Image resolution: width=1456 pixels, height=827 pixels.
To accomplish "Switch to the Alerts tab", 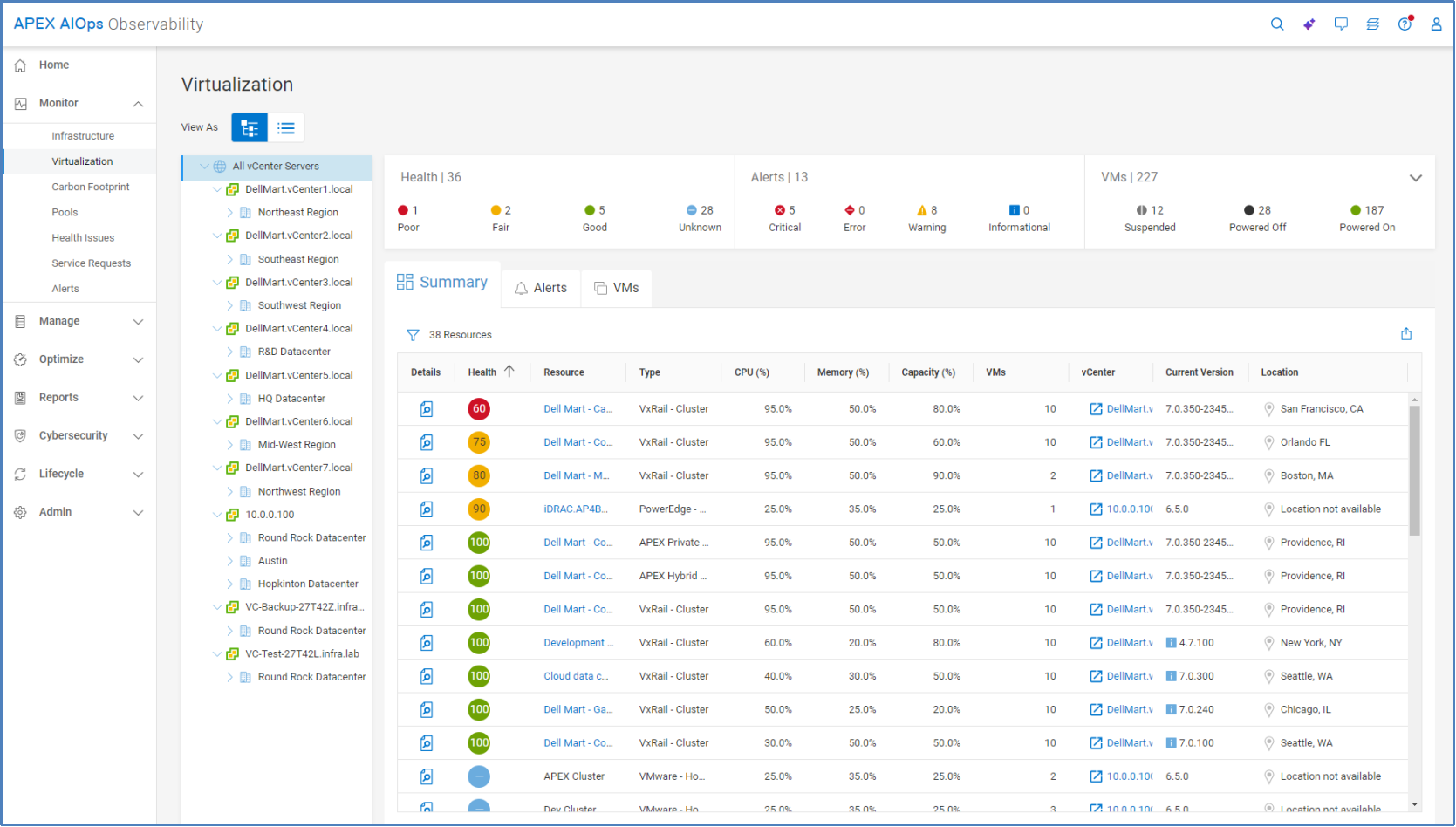I will 541,288.
